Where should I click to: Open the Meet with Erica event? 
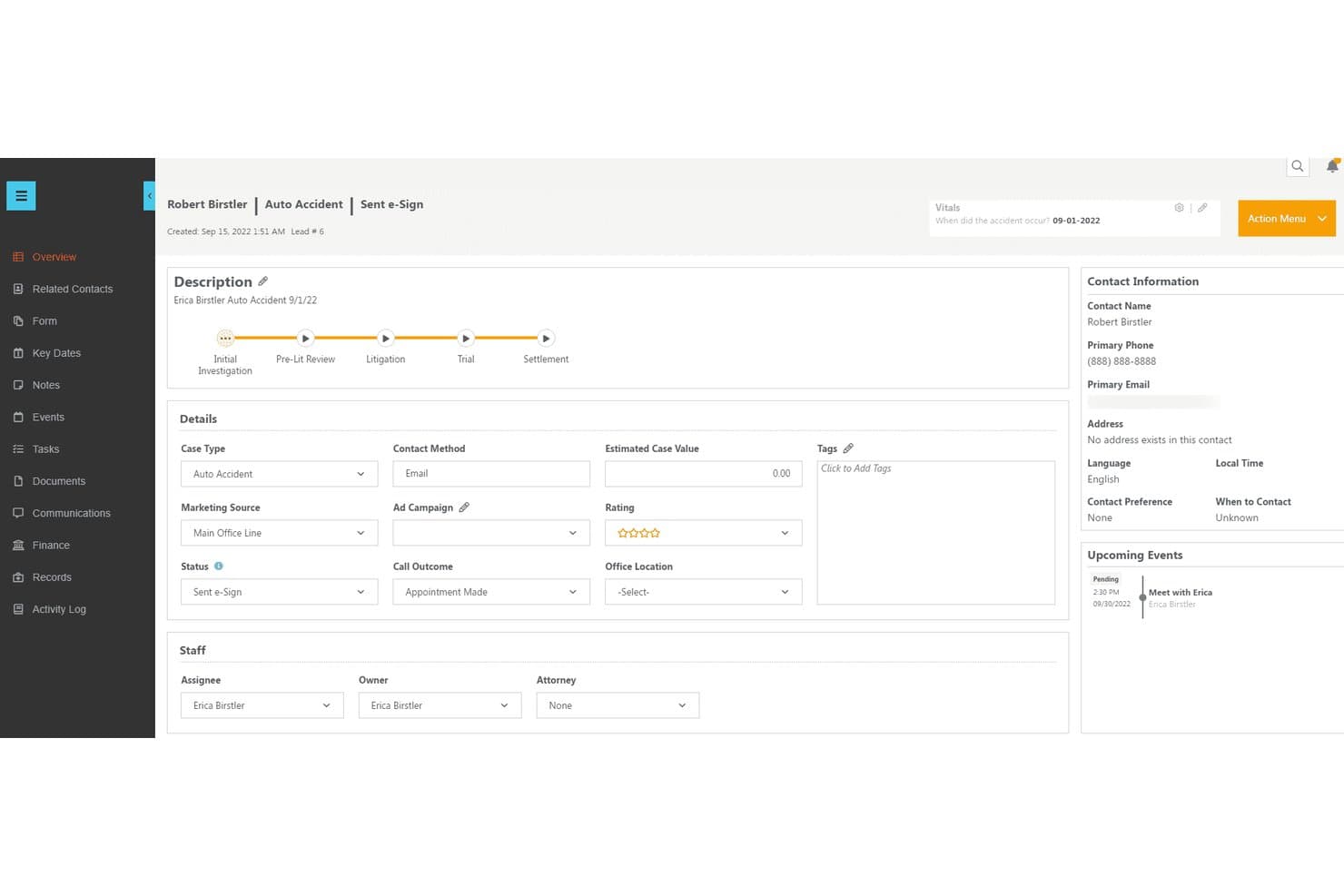point(1180,593)
